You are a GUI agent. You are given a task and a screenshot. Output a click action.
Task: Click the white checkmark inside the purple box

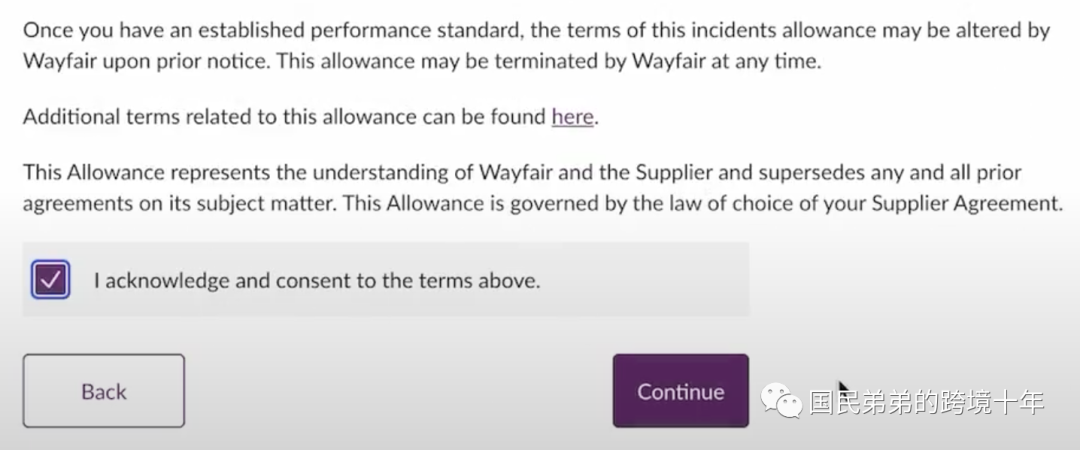click(50, 279)
